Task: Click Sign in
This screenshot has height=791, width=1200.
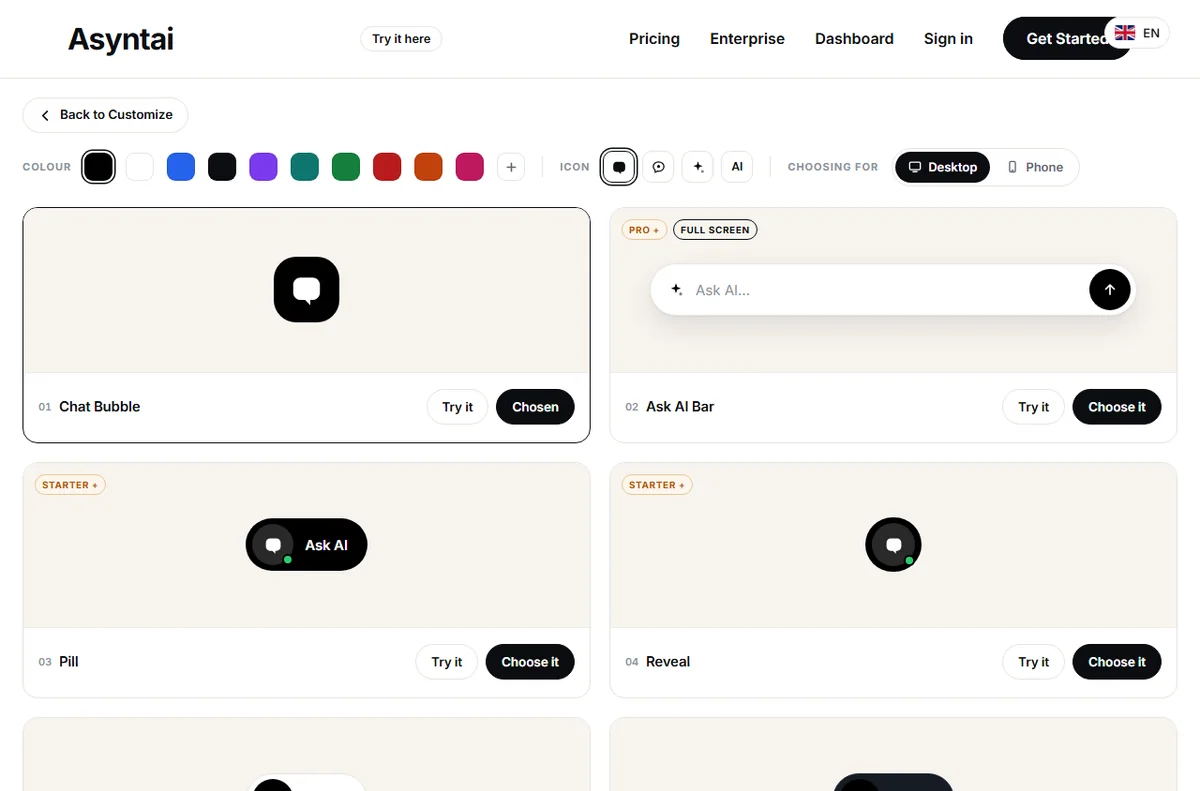Action: [948, 39]
